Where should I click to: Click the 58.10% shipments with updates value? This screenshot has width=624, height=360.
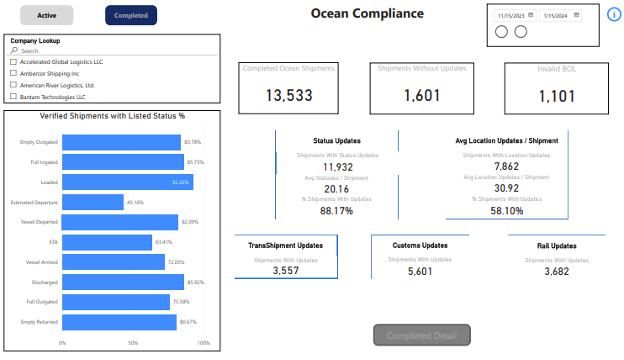507,211
